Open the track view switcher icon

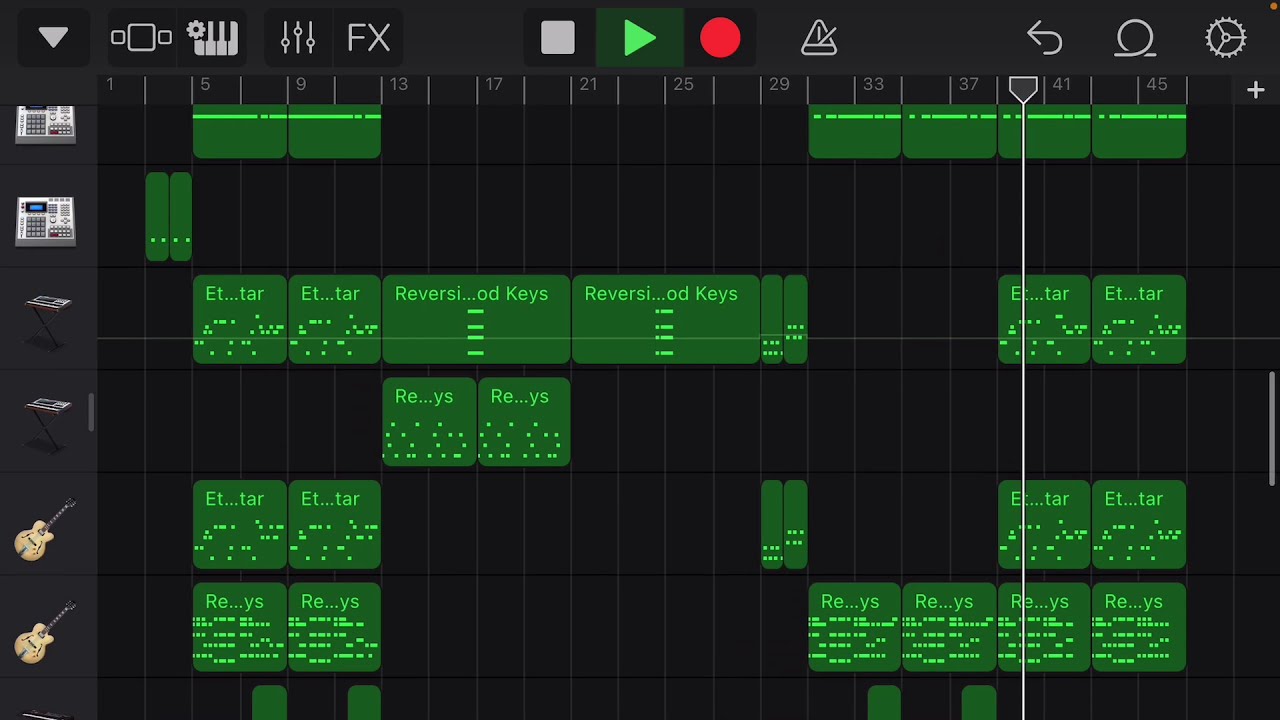[x=141, y=37]
